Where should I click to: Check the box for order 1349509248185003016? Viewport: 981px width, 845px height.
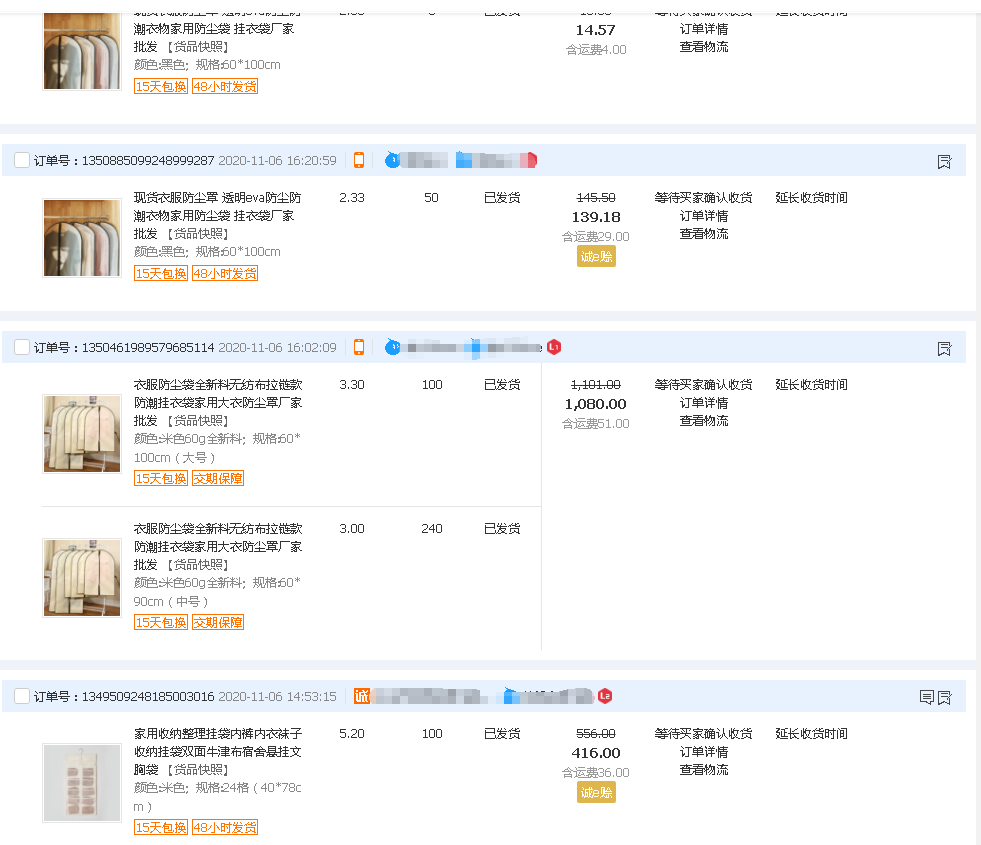pyautogui.click(x=22, y=696)
